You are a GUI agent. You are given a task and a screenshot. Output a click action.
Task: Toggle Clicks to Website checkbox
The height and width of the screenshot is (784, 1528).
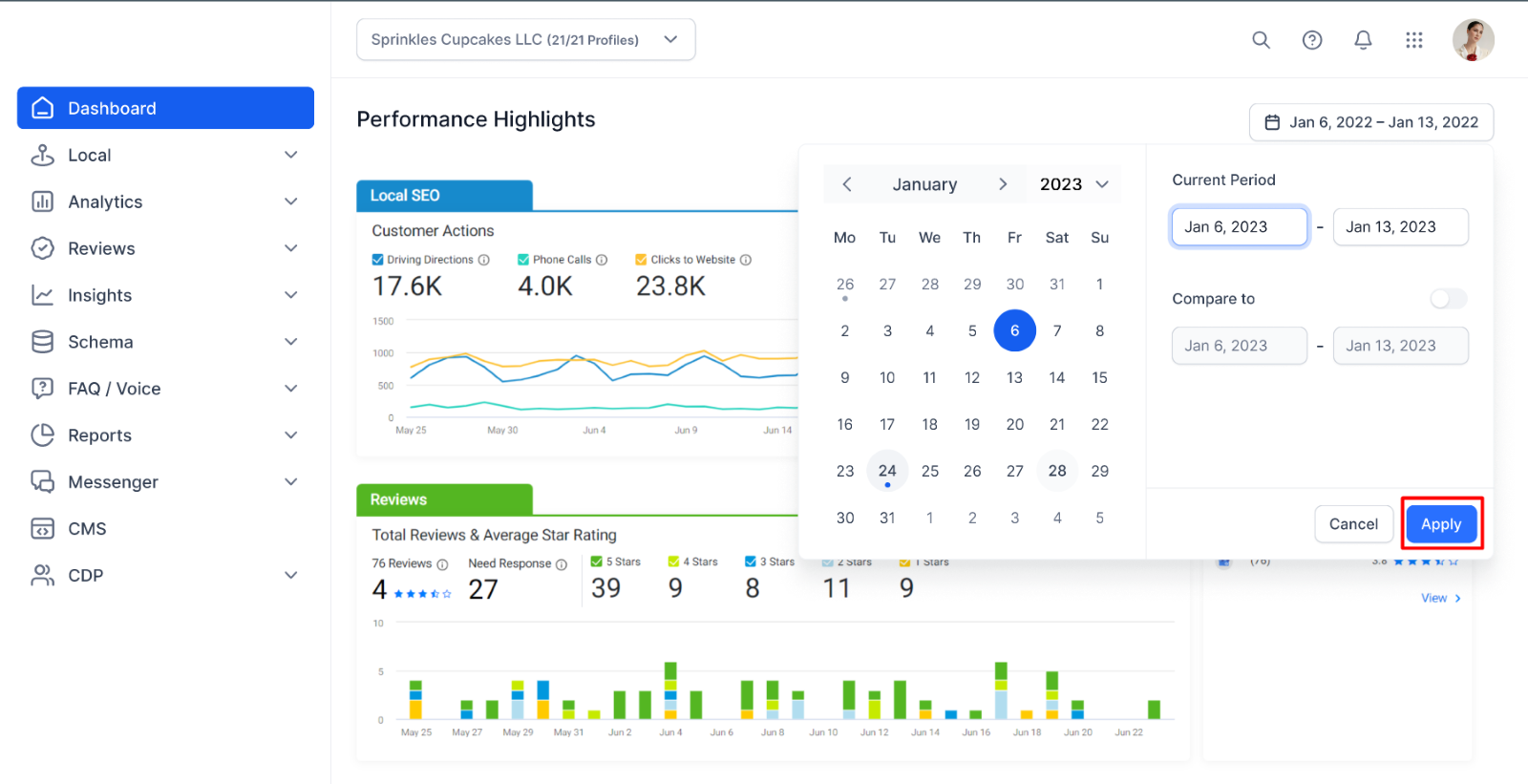(x=642, y=260)
